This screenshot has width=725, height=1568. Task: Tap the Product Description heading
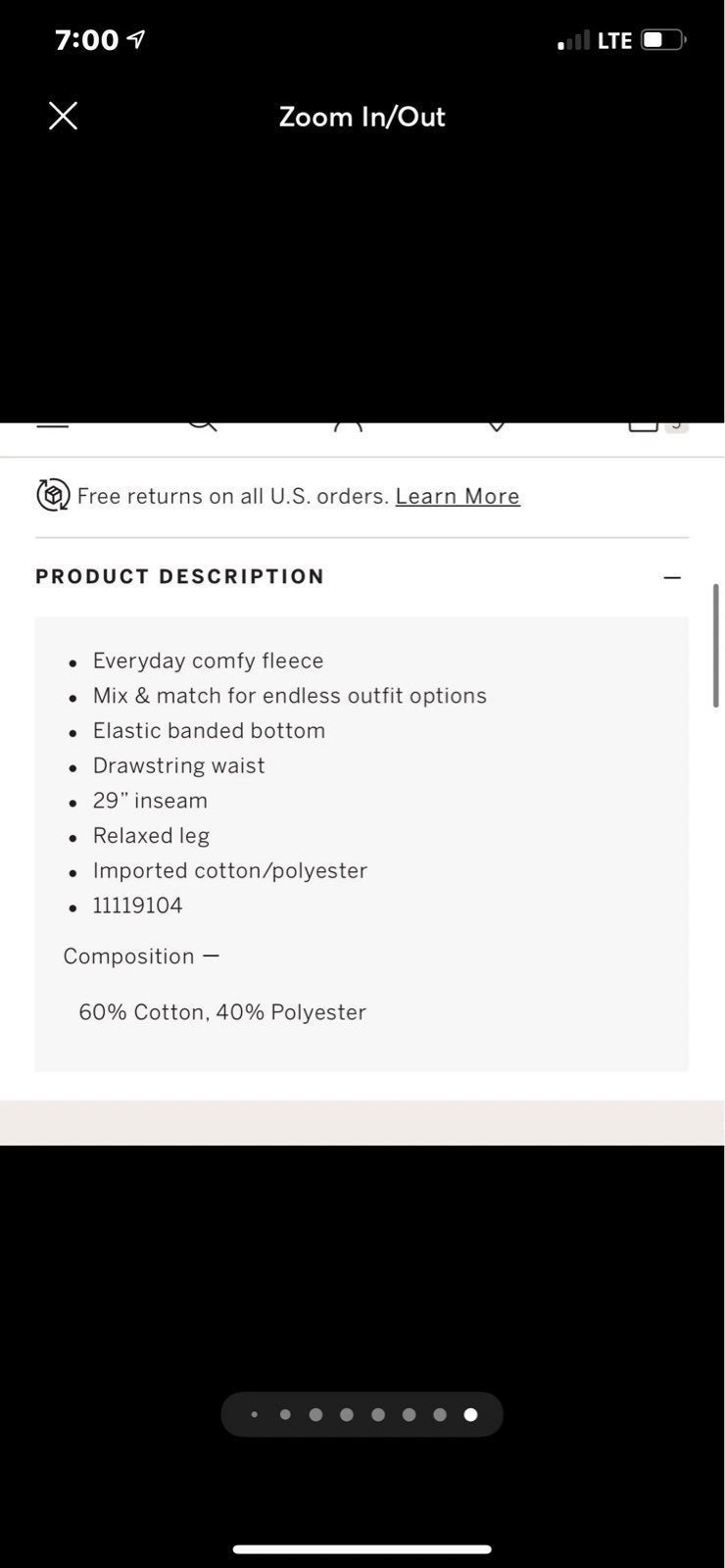pyautogui.click(x=180, y=576)
